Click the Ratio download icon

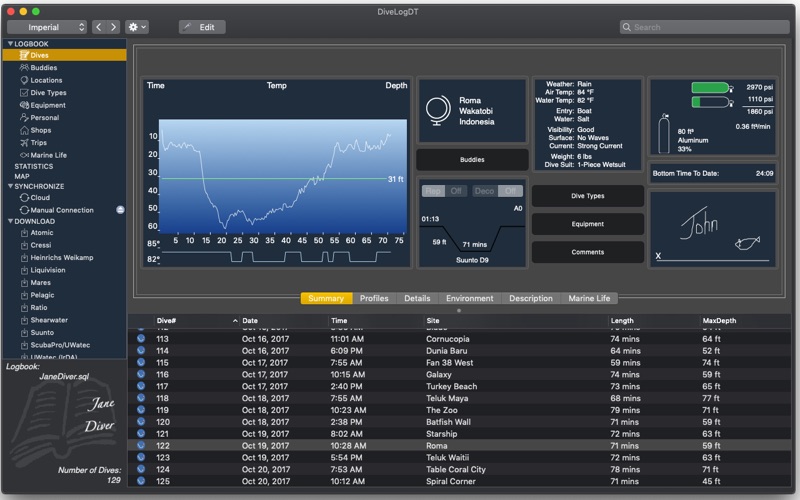[x=24, y=308]
